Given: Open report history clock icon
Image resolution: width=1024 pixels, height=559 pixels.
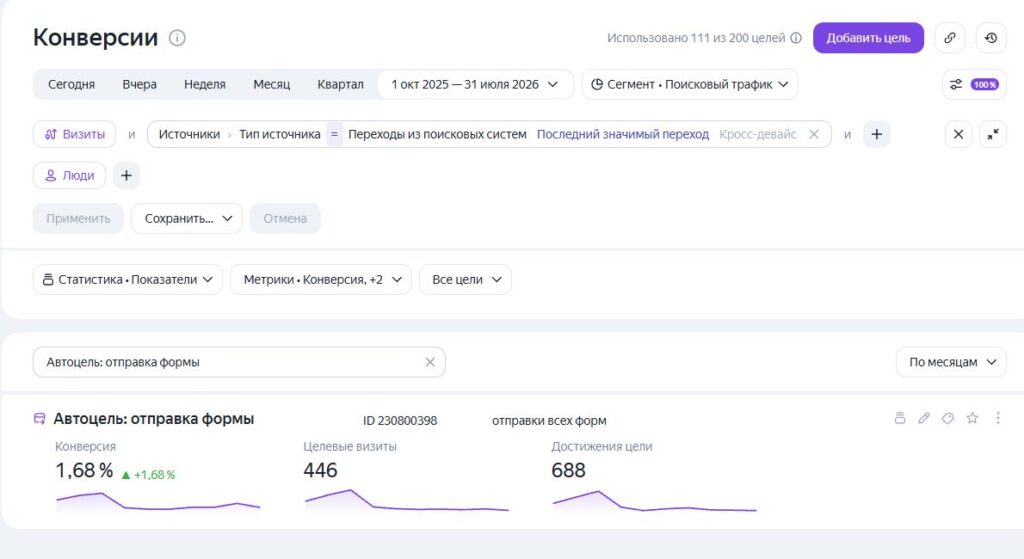Looking at the screenshot, I should point(991,38).
